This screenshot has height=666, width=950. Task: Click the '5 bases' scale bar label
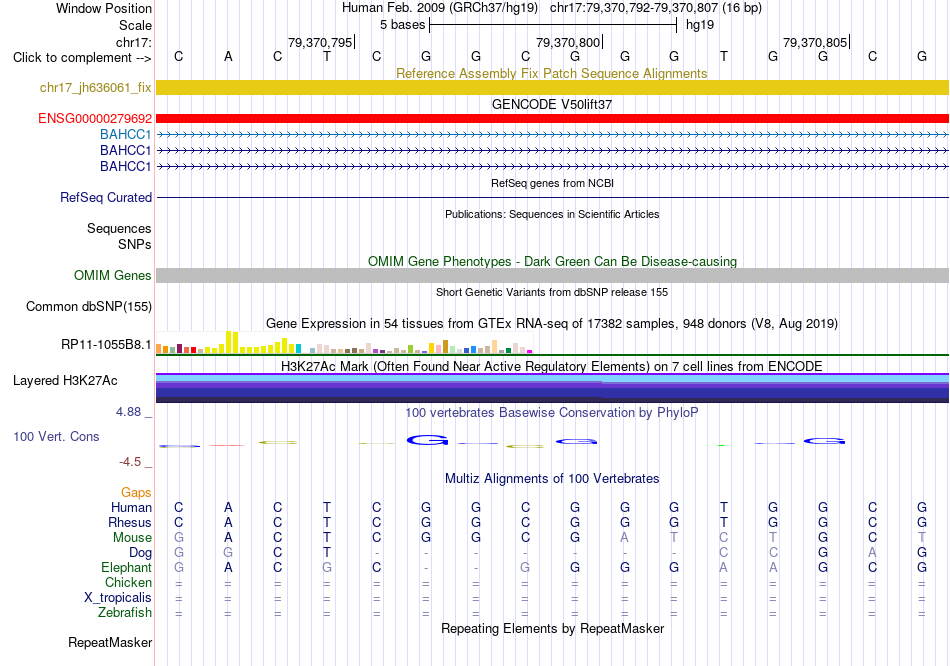402,25
